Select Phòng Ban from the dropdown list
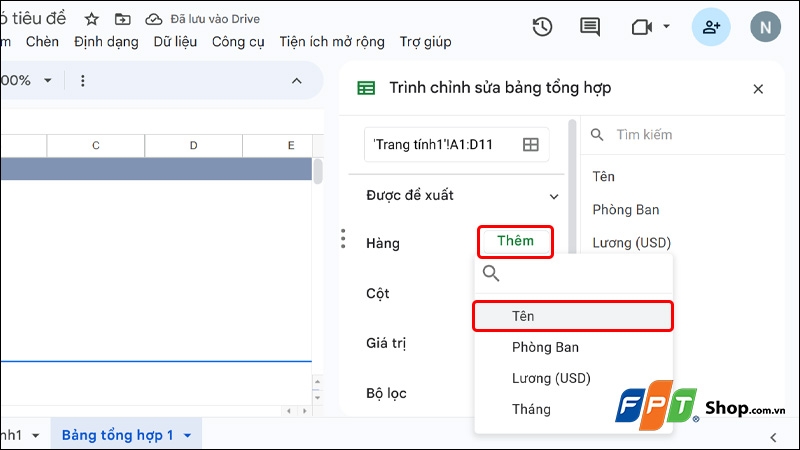Viewport: 800px width, 450px height. click(573, 347)
